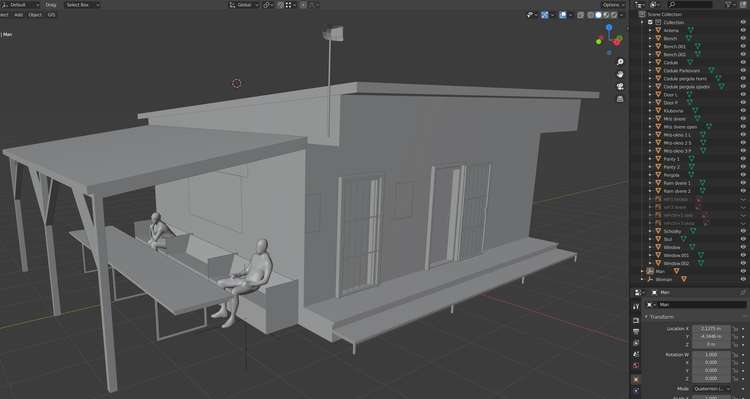Toggle proportional editing button

coord(303,5)
